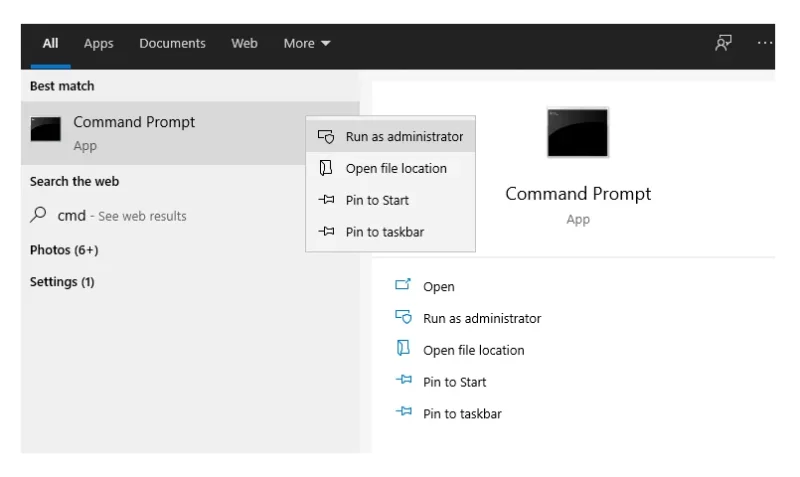Click the magnifier icon next to cmd
800x477 pixels.
click(38, 215)
